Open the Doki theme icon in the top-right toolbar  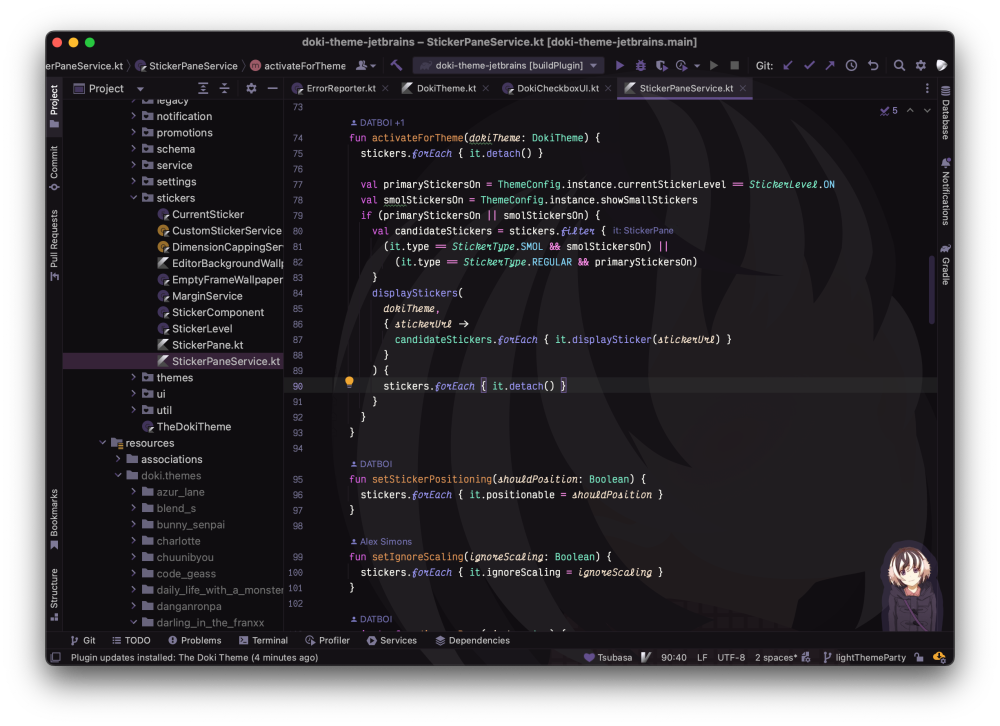click(x=941, y=65)
